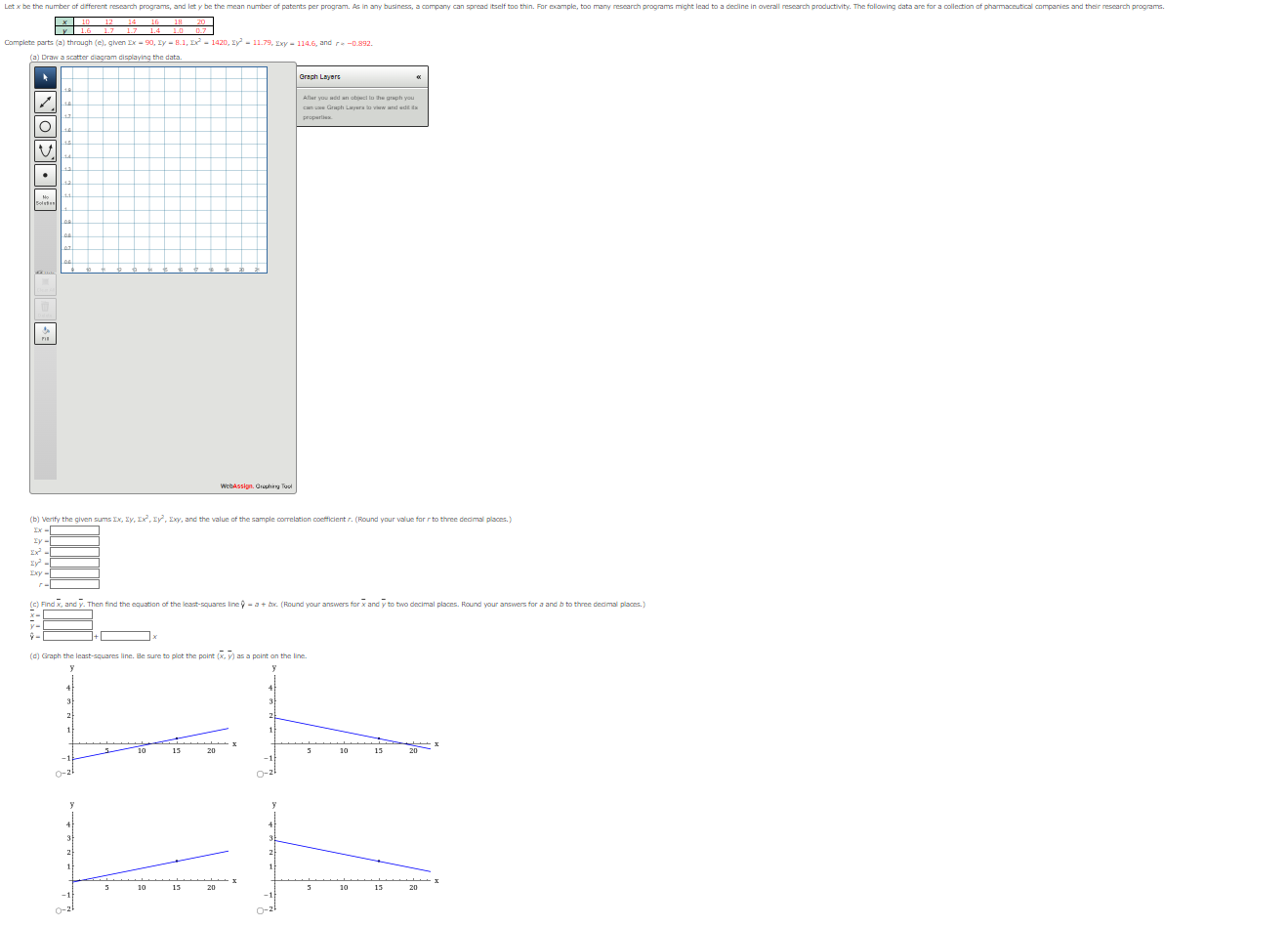
Task: Click table cell x value 18
Action: point(178,21)
